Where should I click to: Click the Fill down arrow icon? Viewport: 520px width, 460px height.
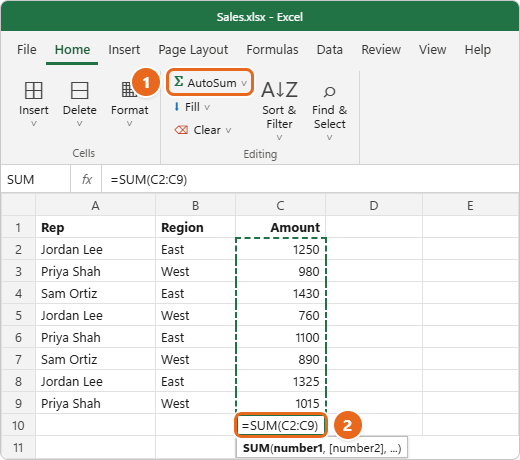point(177,107)
